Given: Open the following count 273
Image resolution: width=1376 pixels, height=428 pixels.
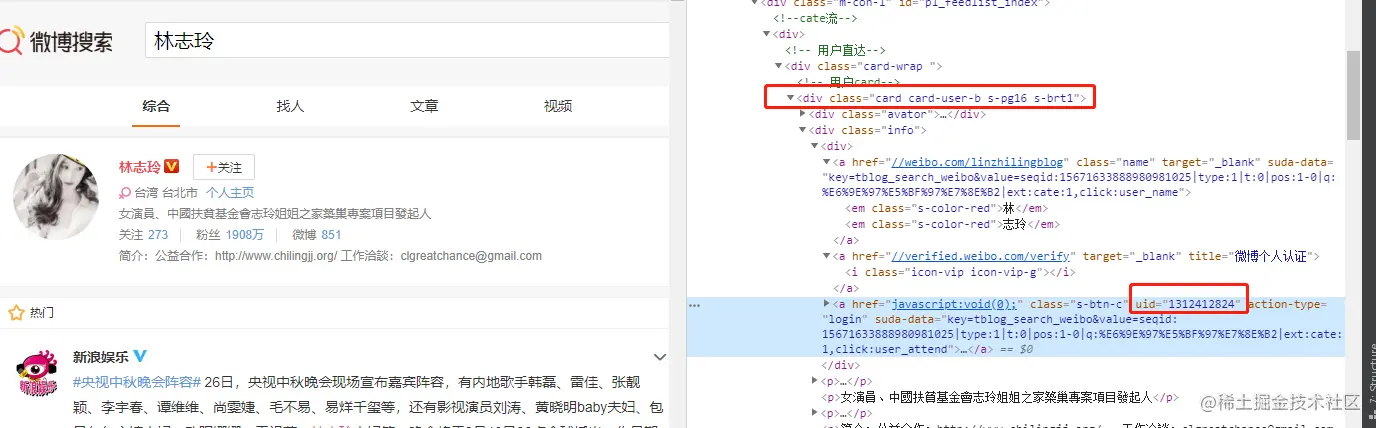Looking at the screenshot, I should pyautogui.click(x=158, y=235).
